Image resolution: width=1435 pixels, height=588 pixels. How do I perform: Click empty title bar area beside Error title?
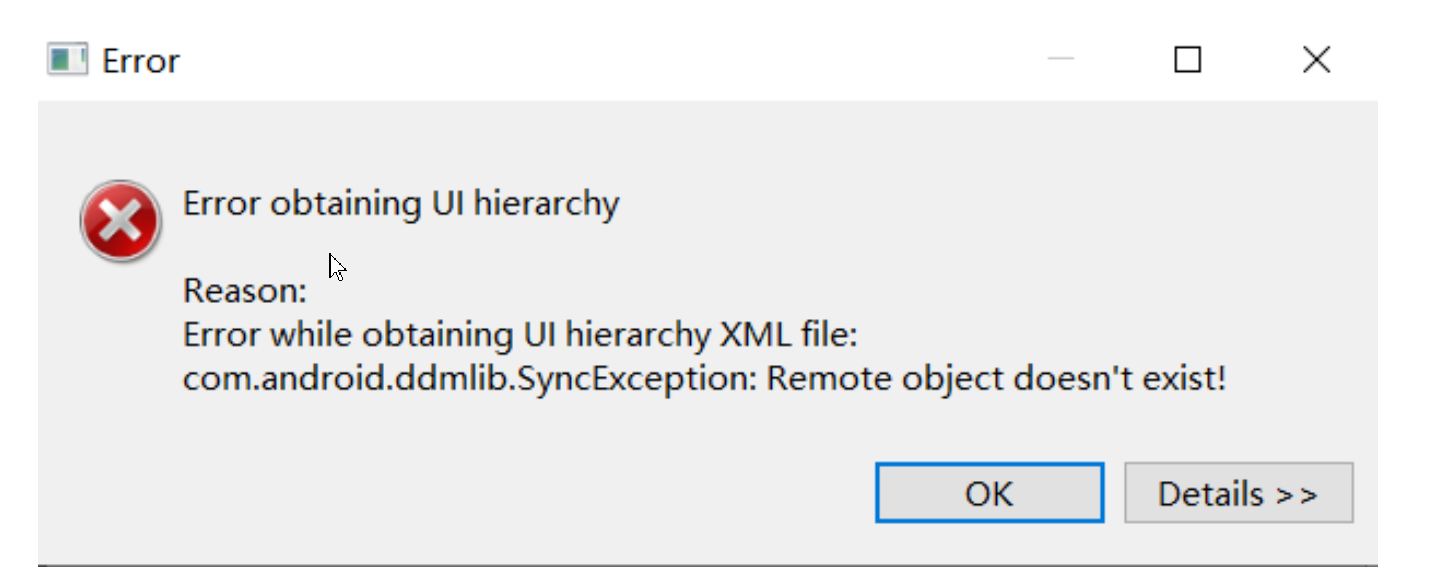coord(600,60)
